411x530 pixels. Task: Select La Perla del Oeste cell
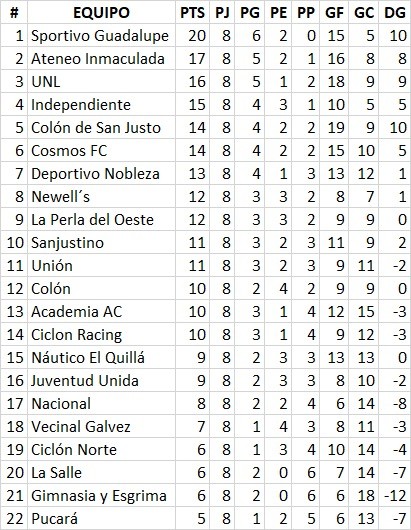point(92,220)
